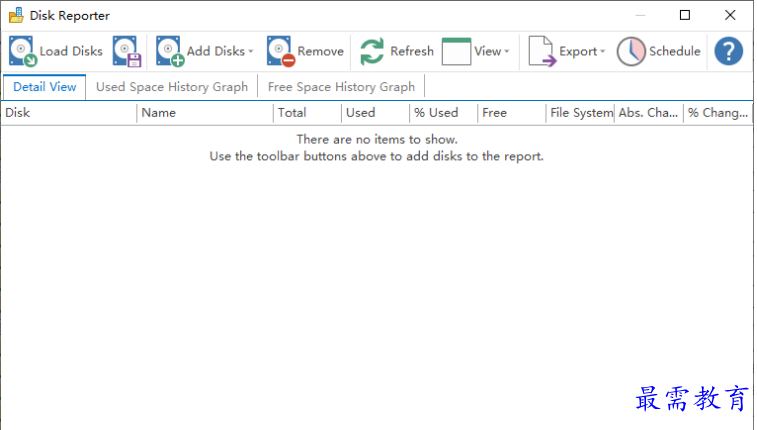Click the Schedule clock icon
Image resolution: width=757 pixels, height=430 pixels.
coord(631,51)
